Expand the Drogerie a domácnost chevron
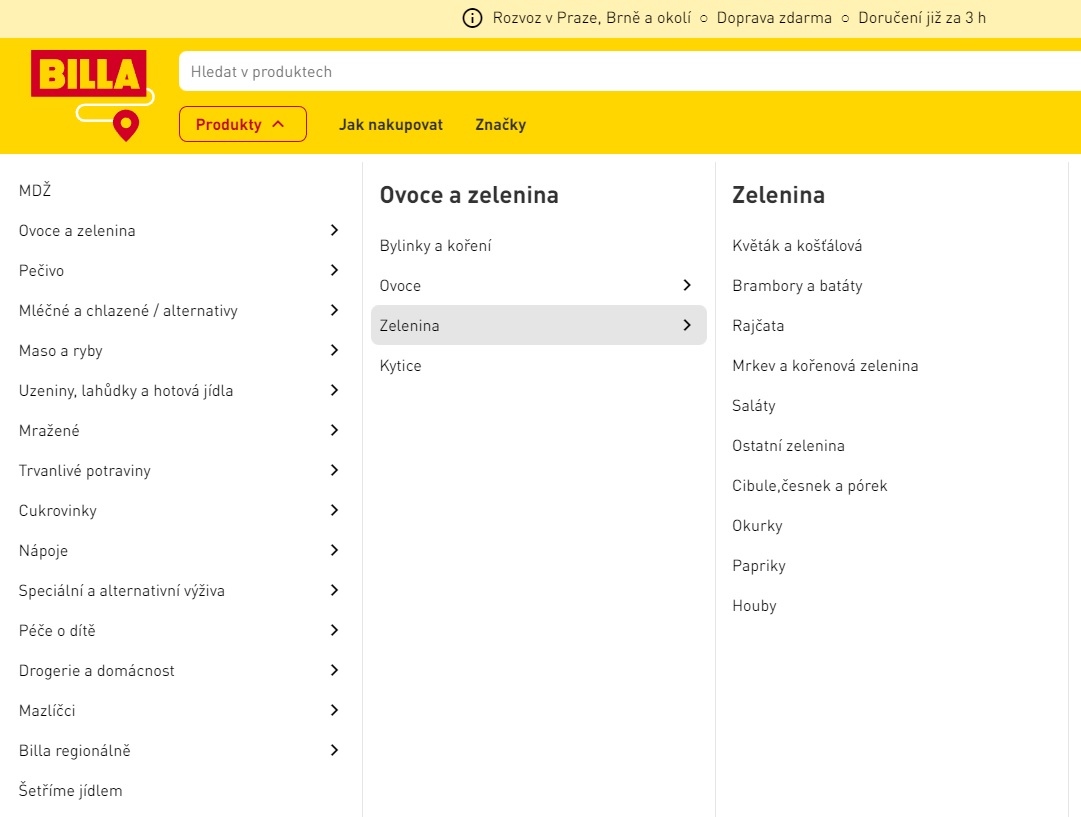 click(334, 670)
